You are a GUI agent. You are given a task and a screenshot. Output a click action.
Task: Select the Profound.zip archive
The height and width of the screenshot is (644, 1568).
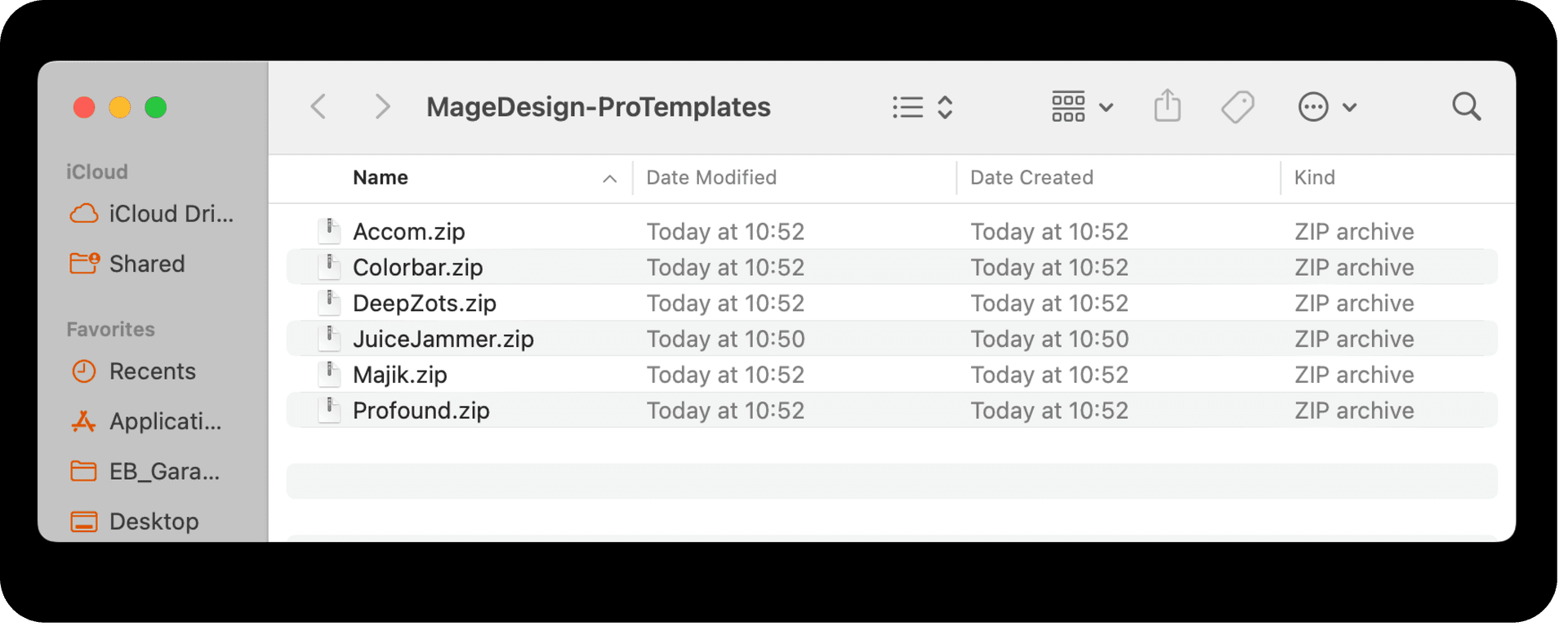tap(420, 410)
